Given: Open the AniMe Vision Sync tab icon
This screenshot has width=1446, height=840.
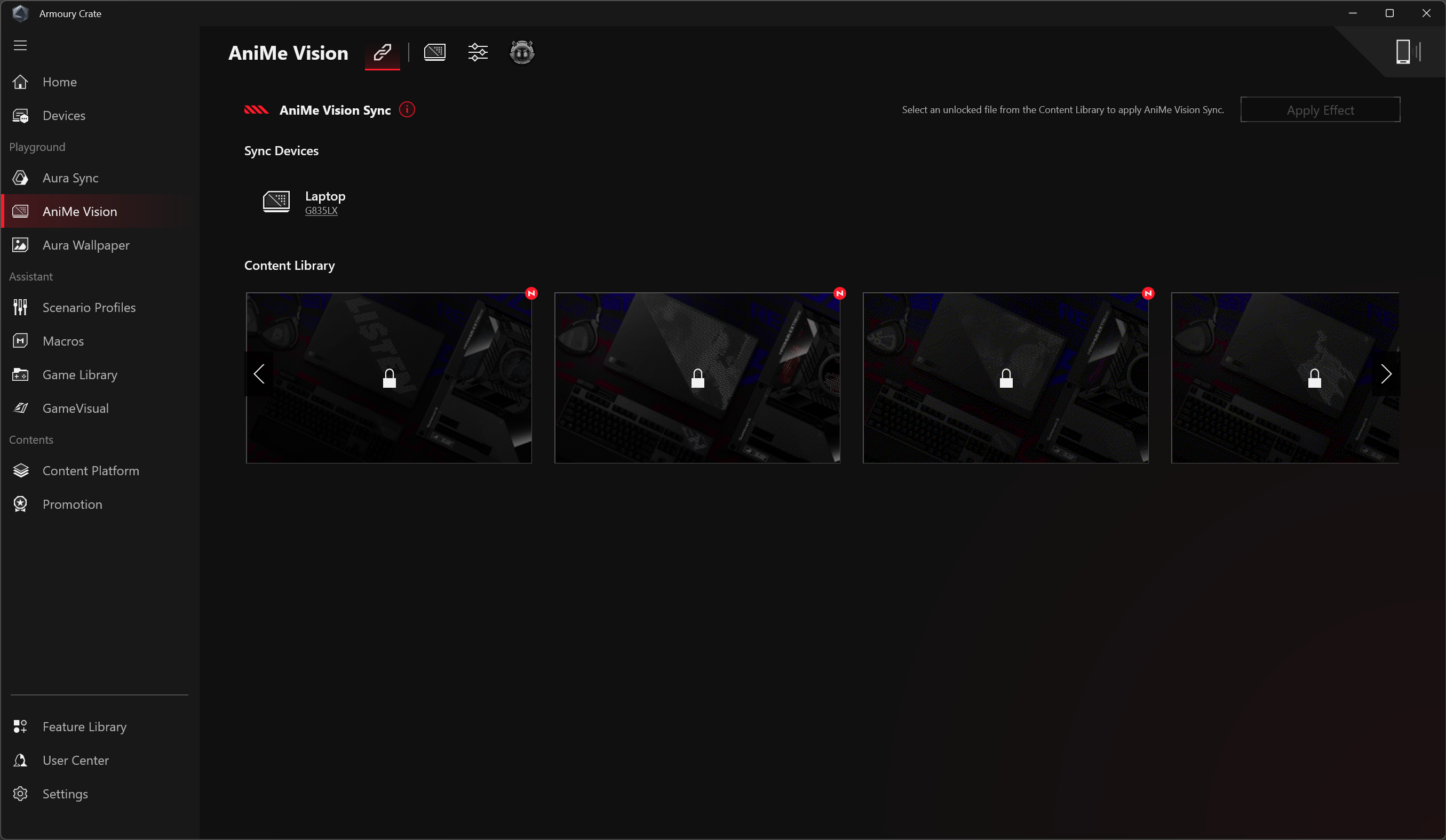Looking at the screenshot, I should pyautogui.click(x=382, y=53).
